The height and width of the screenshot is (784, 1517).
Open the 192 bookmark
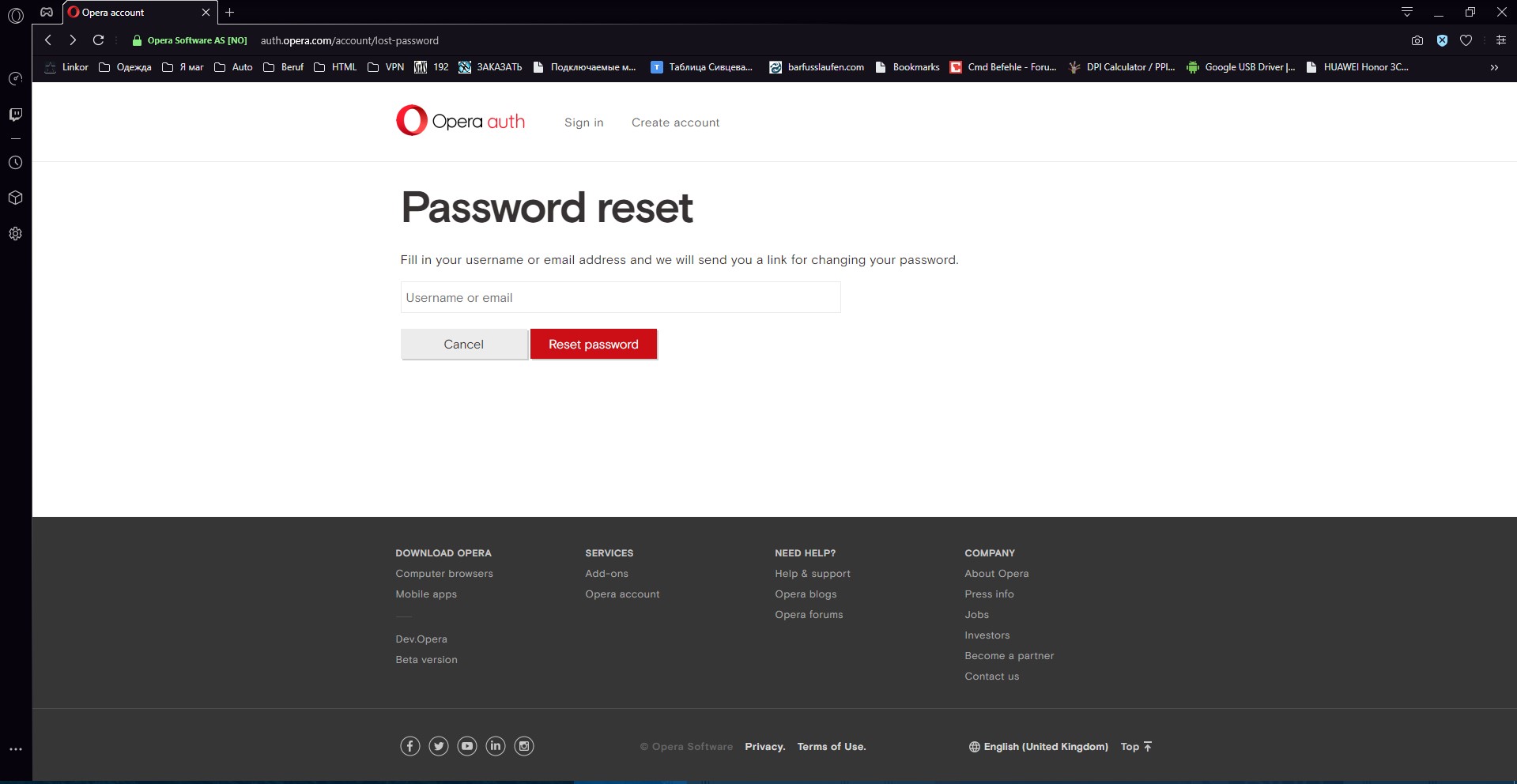[432, 67]
